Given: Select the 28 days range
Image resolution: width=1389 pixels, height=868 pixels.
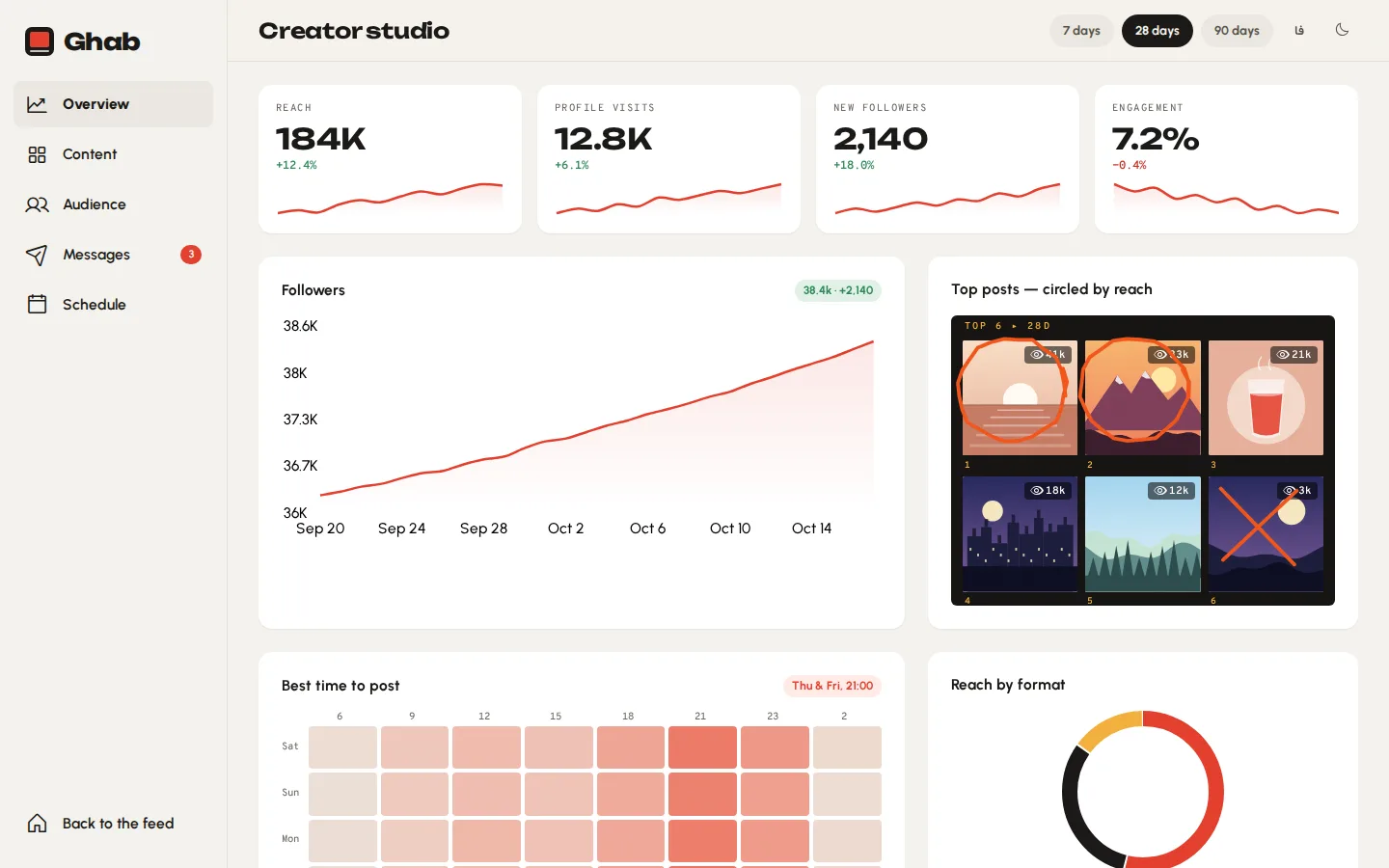Looking at the screenshot, I should tap(1157, 31).
